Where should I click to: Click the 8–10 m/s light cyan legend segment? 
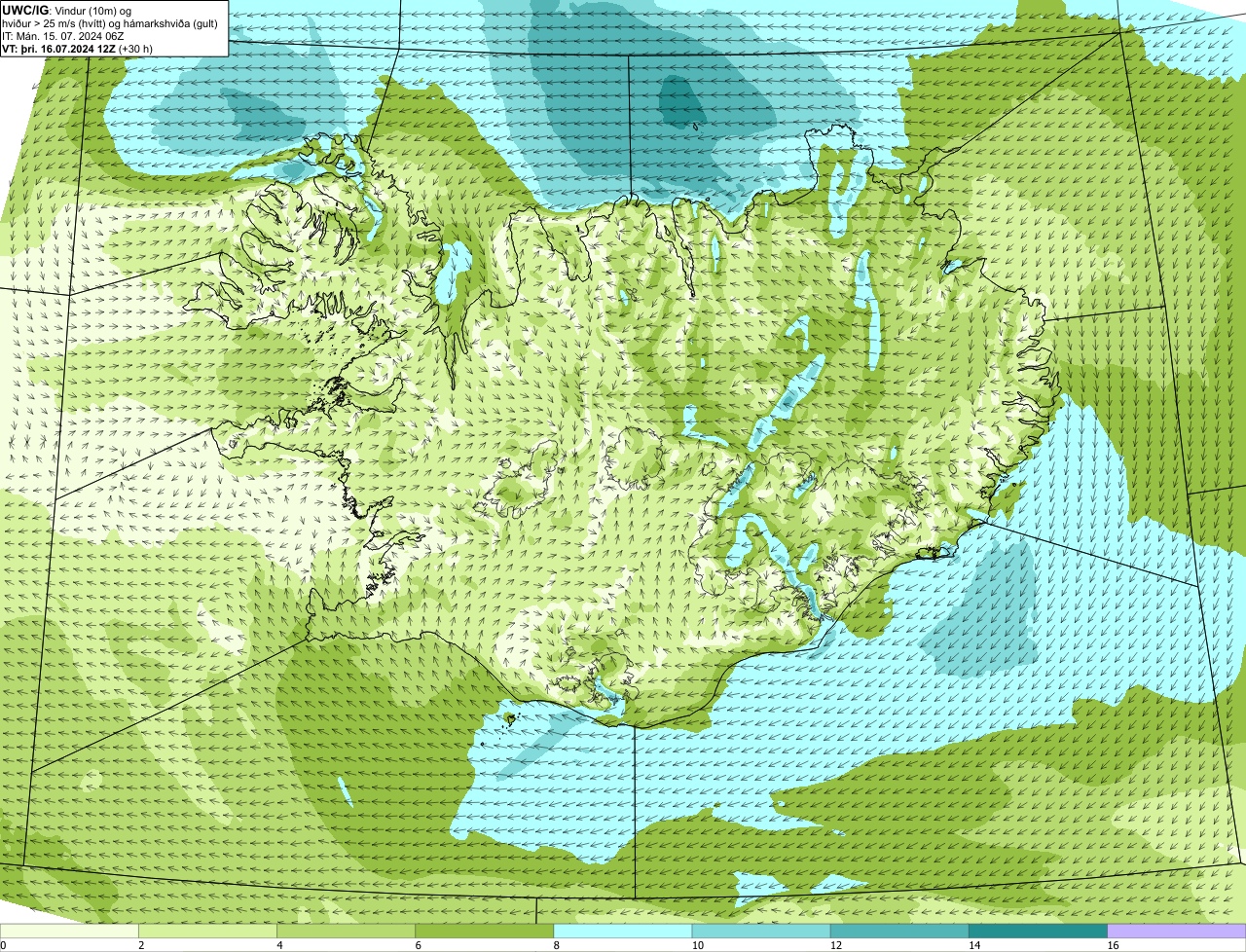pyautogui.click(x=622, y=932)
